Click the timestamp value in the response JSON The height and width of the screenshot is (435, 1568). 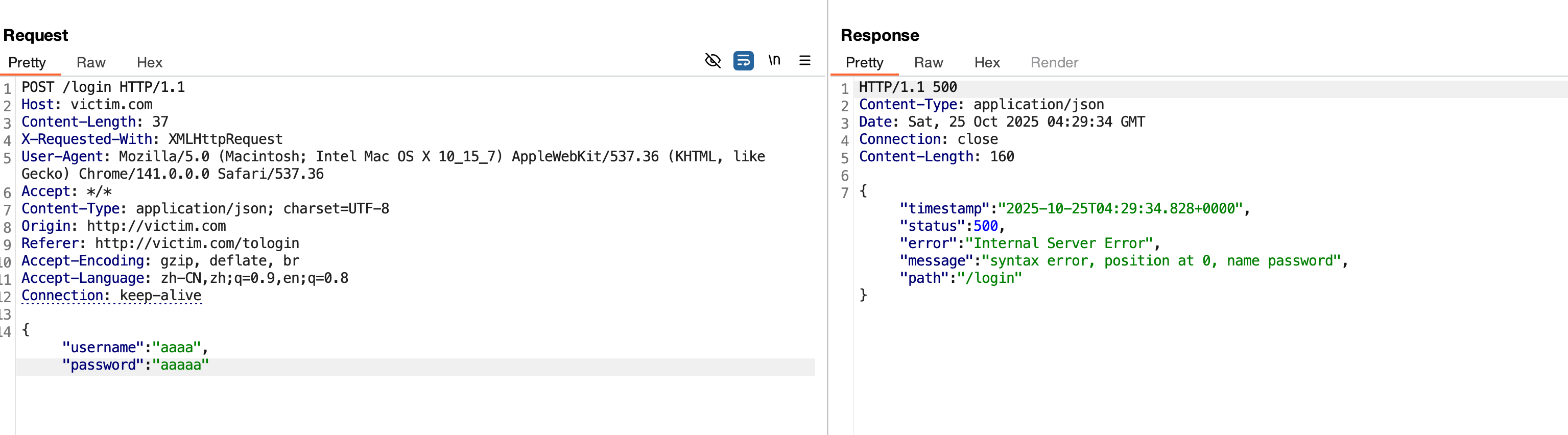click(x=1120, y=209)
